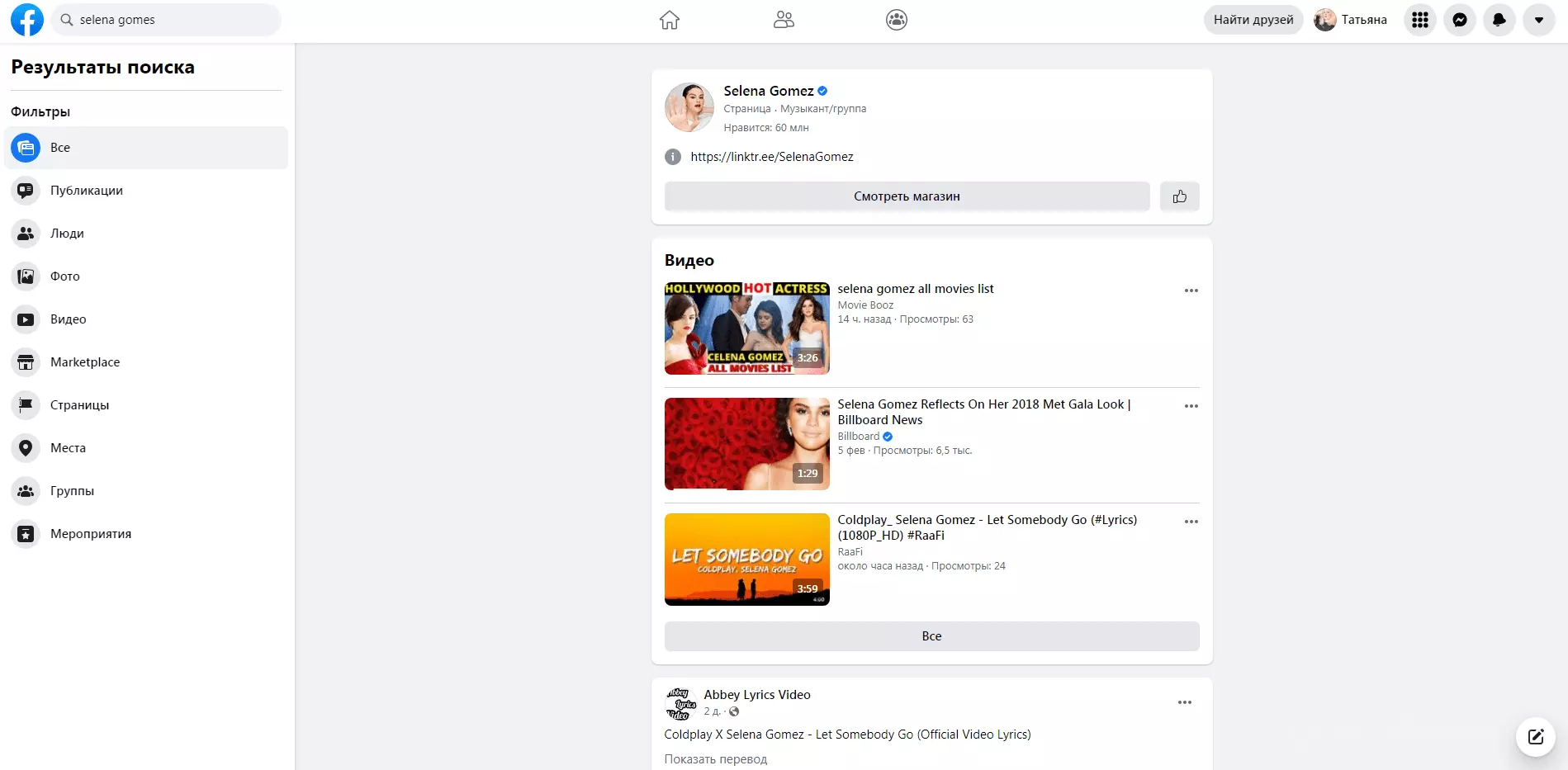The image size is (1568, 770).
Task: Play the 2018 Met Gala Look video thumbnail
Action: [747, 444]
